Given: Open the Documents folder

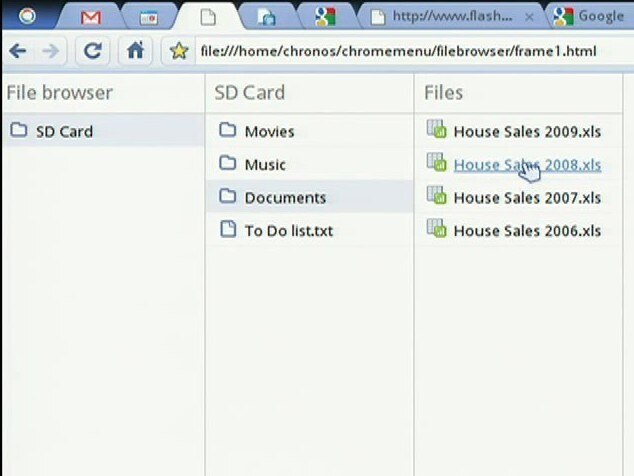Looking at the screenshot, I should [310, 197].
